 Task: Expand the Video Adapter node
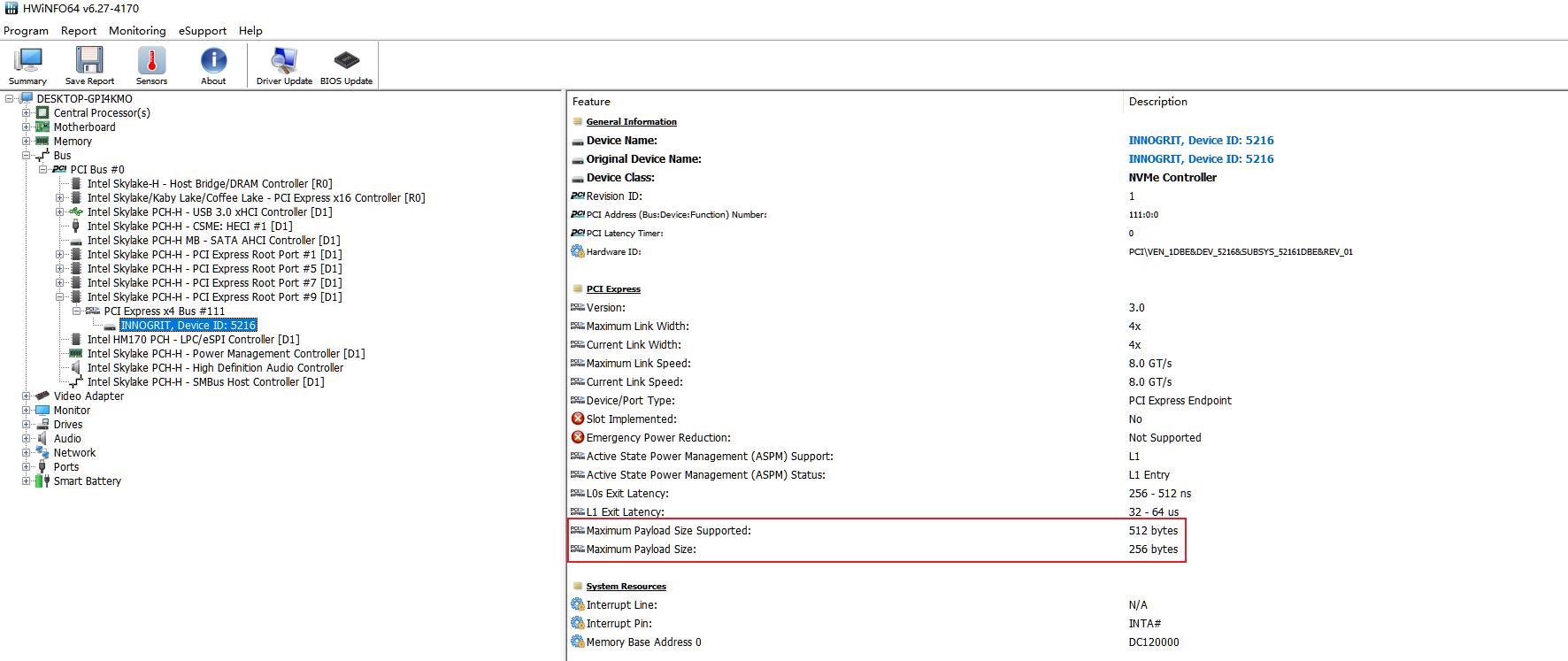coord(26,396)
